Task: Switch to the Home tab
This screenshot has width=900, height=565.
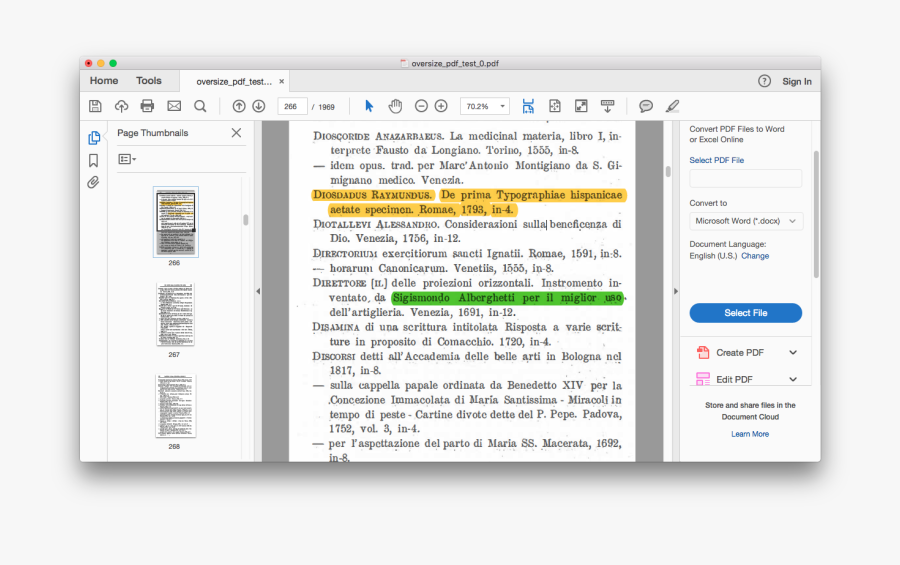Action: point(104,81)
